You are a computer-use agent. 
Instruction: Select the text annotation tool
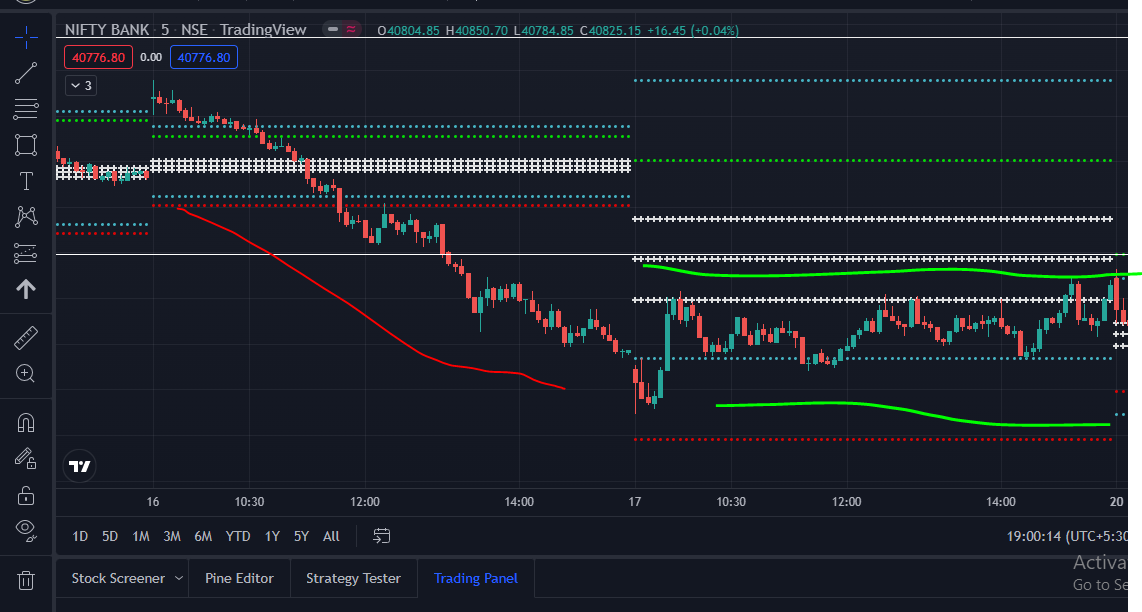(25, 181)
